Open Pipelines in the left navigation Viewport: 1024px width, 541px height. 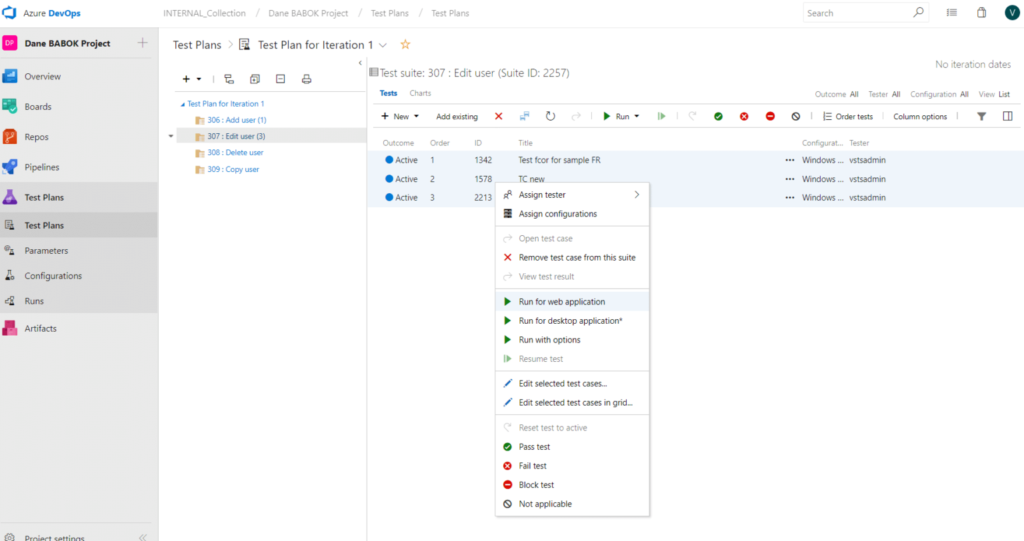42,167
